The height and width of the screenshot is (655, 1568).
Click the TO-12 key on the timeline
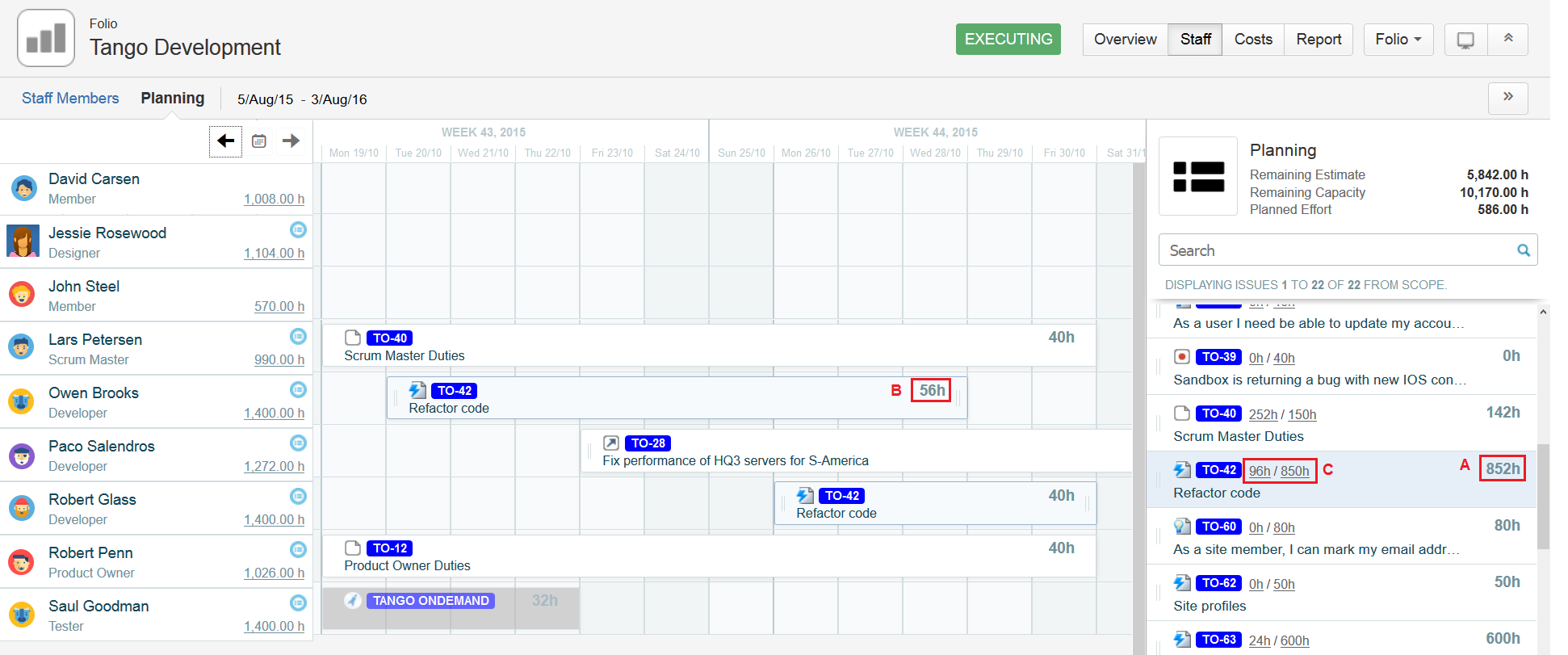[390, 548]
